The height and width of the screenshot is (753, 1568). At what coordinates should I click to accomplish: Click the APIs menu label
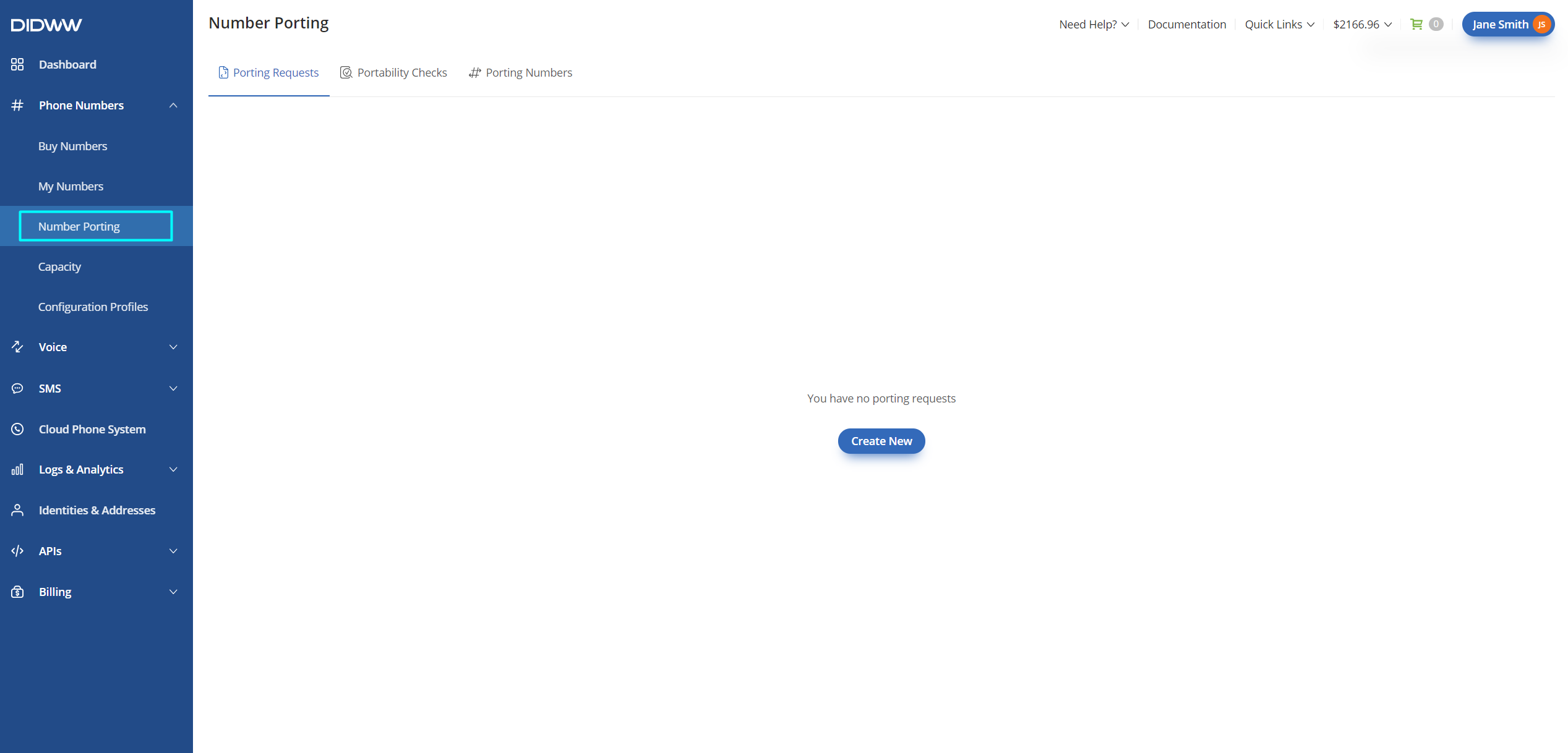click(50, 551)
